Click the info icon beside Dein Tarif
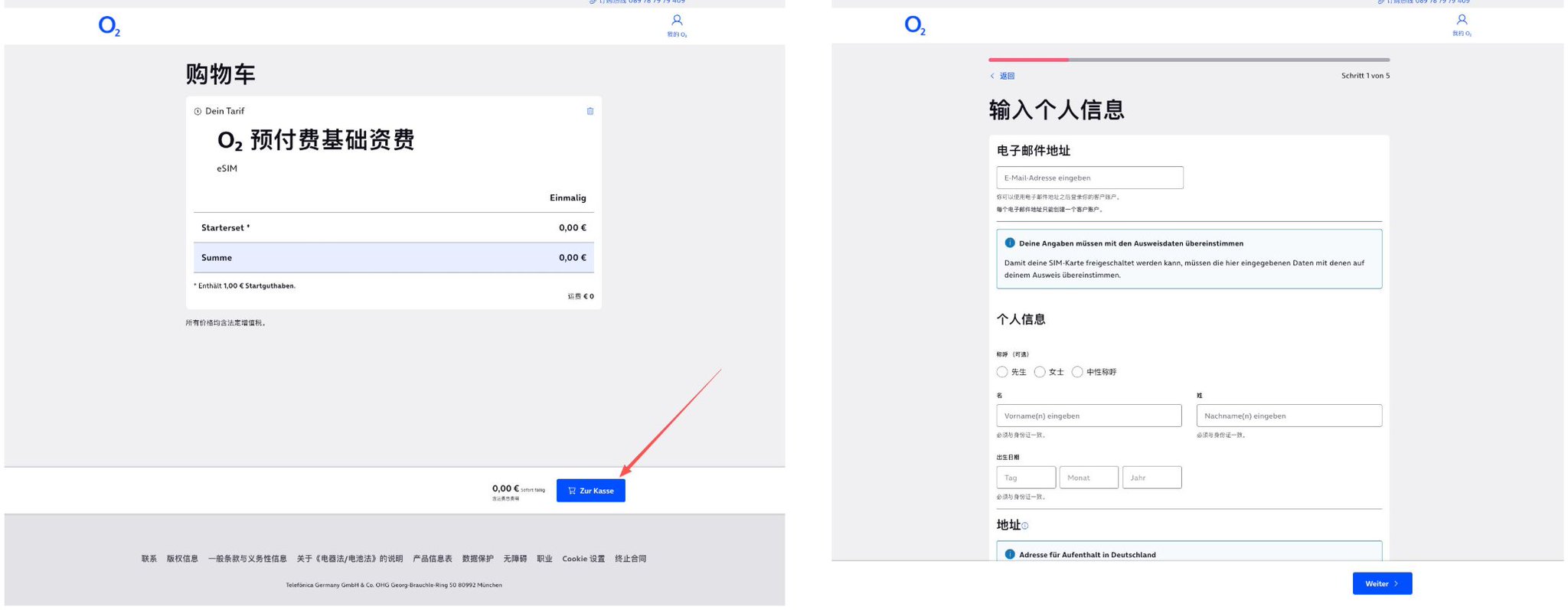1568x610 pixels. coord(198,112)
